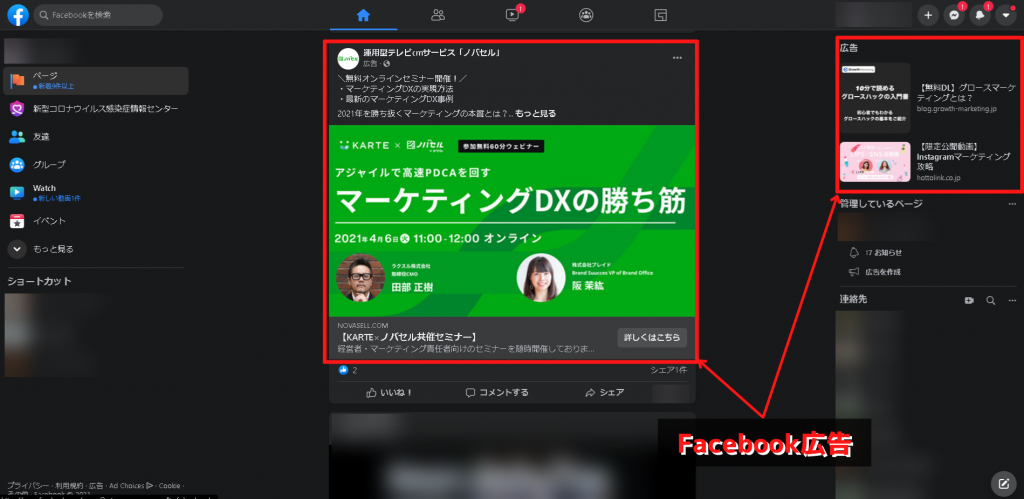
Task: Open the Watch tab in top navigation
Action: point(513,15)
